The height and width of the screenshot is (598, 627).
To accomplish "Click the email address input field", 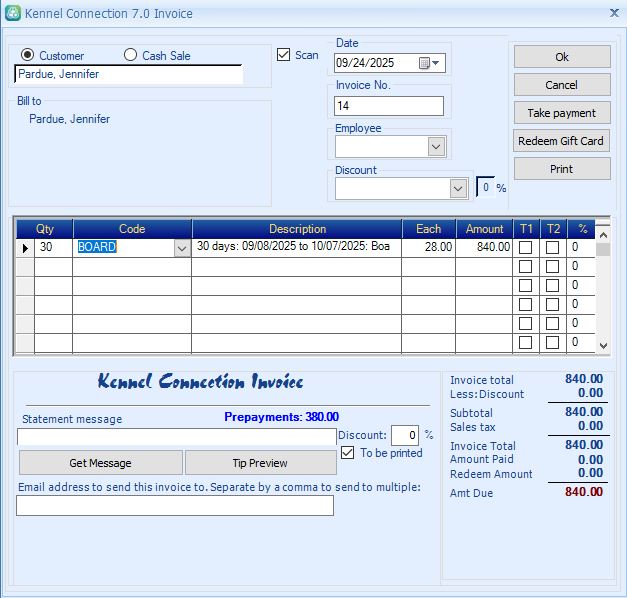I will pos(175,506).
